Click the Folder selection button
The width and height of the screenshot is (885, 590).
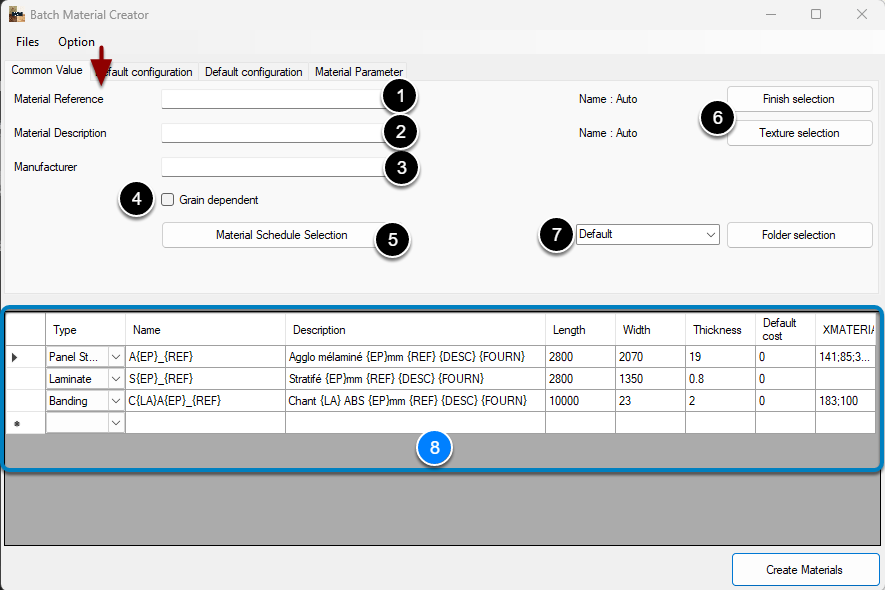point(799,235)
